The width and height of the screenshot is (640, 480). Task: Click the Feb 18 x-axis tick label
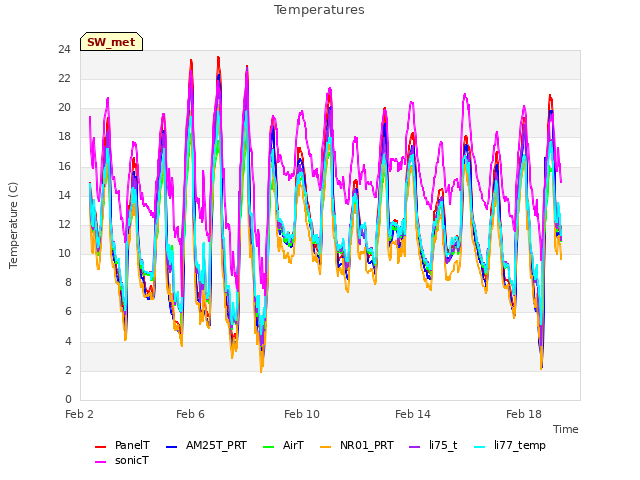[524, 414]
